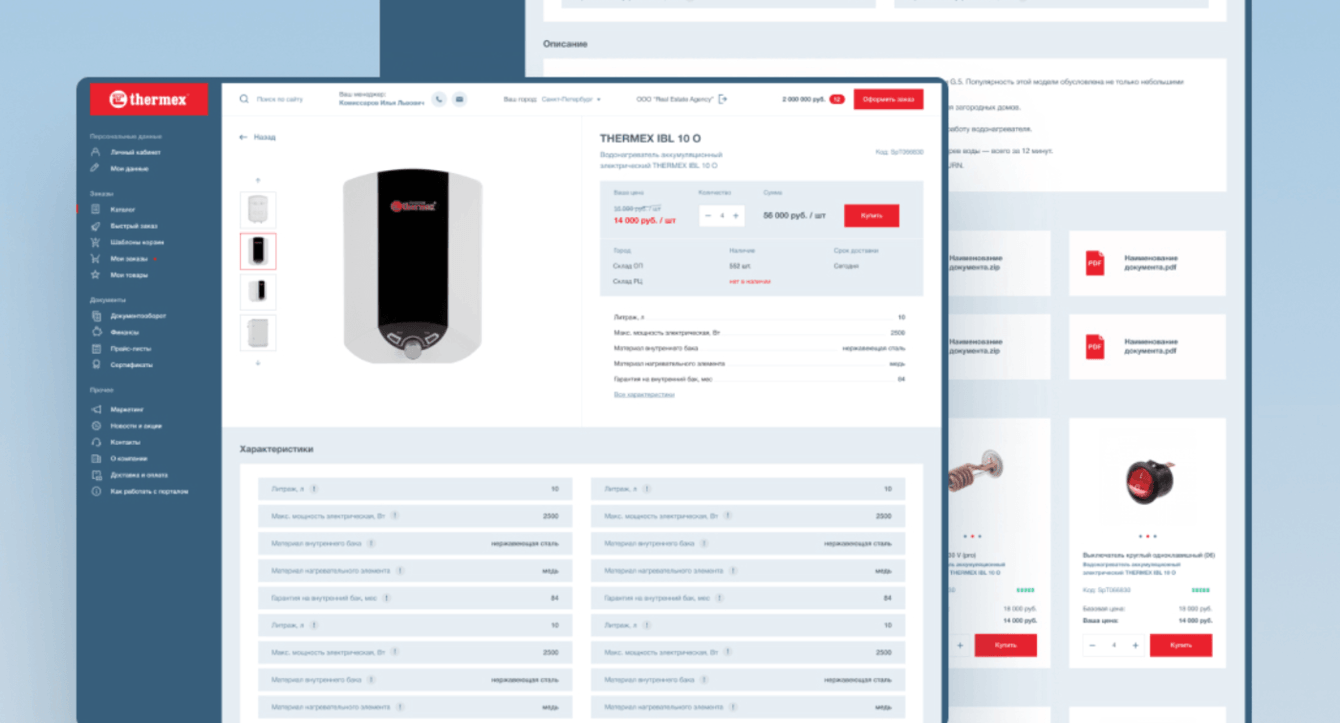Click the Документооборот documents icon
The height and width of the screenshot is (723, 1340).
pyautogui.click(x=96, y=316)
